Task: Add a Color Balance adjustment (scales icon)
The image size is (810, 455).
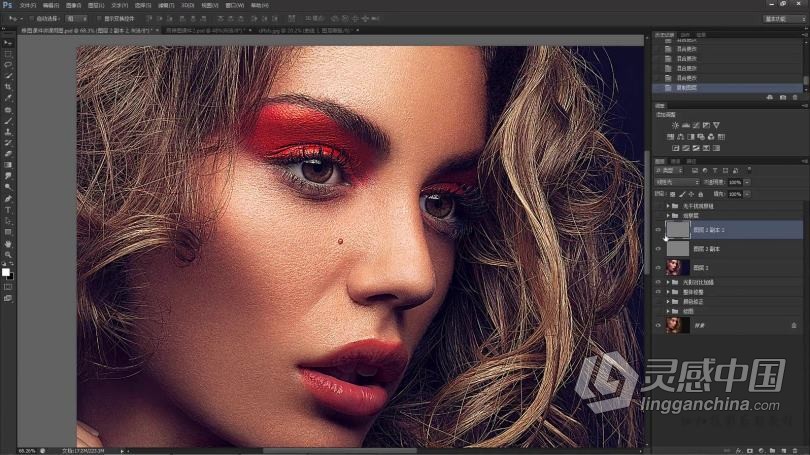Action: pos(681,137)
